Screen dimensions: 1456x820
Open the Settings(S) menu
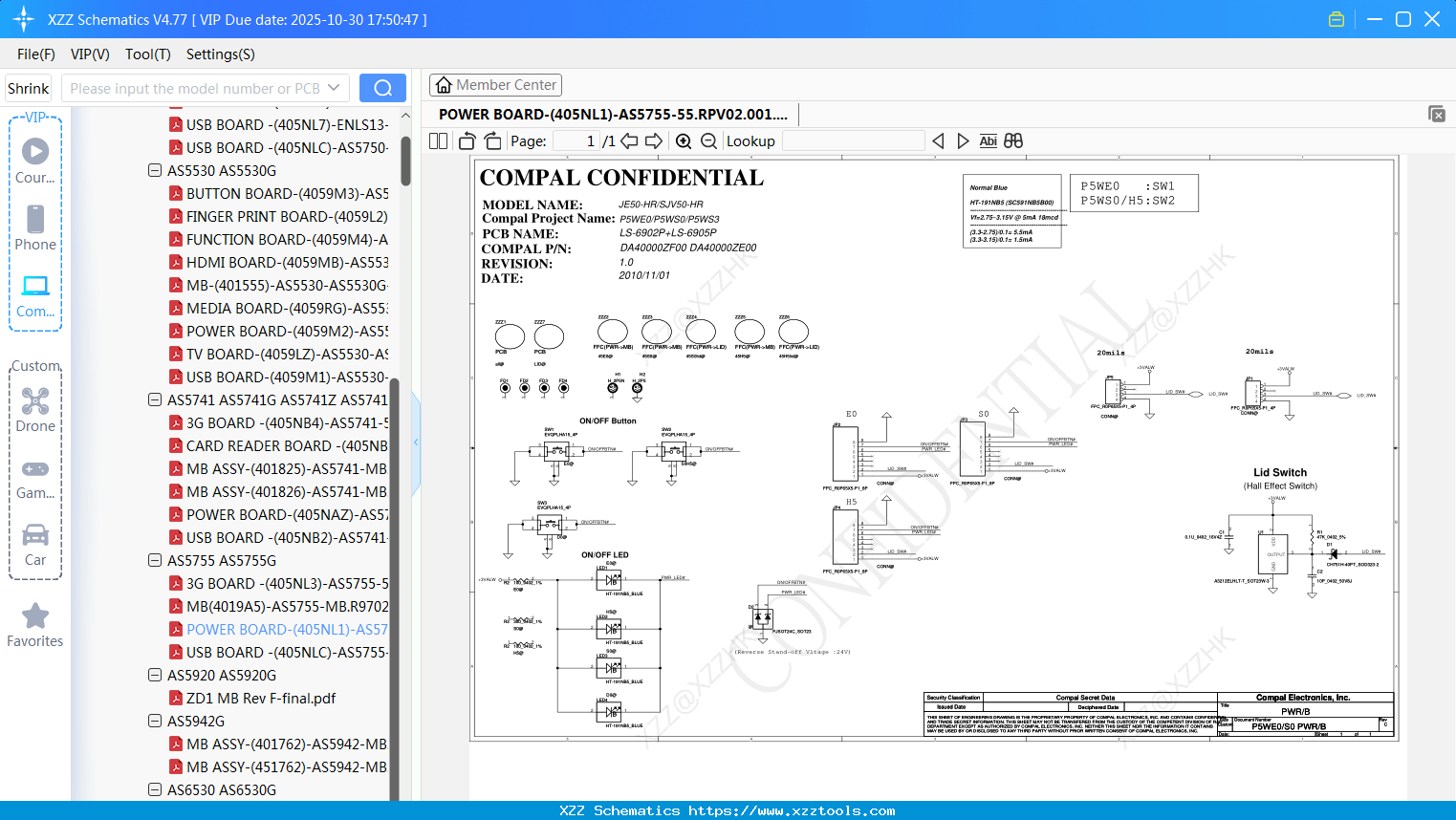(221, 54)
